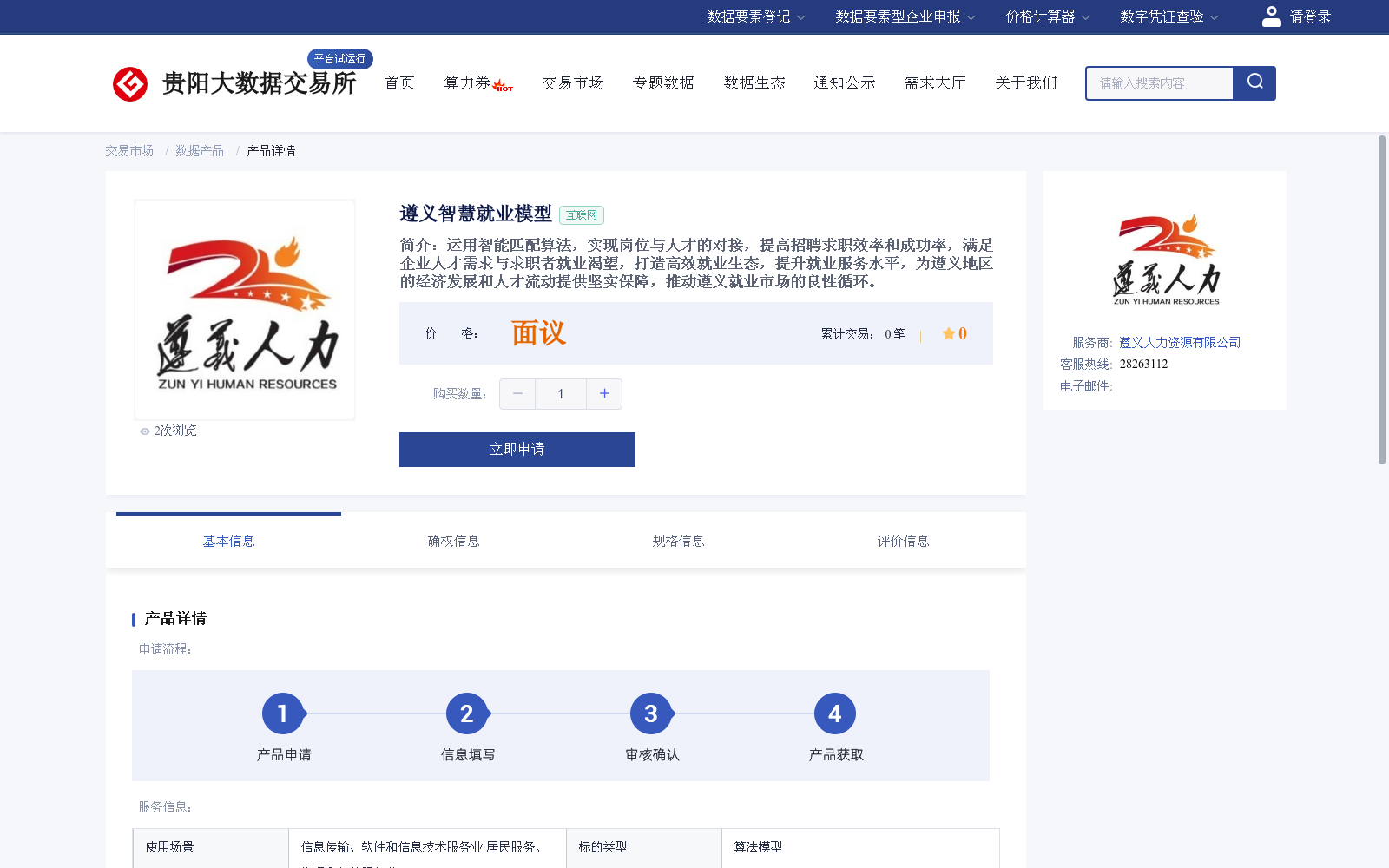
Task: Click the HOT flame badge on 算力券
Action: (503, 86)
